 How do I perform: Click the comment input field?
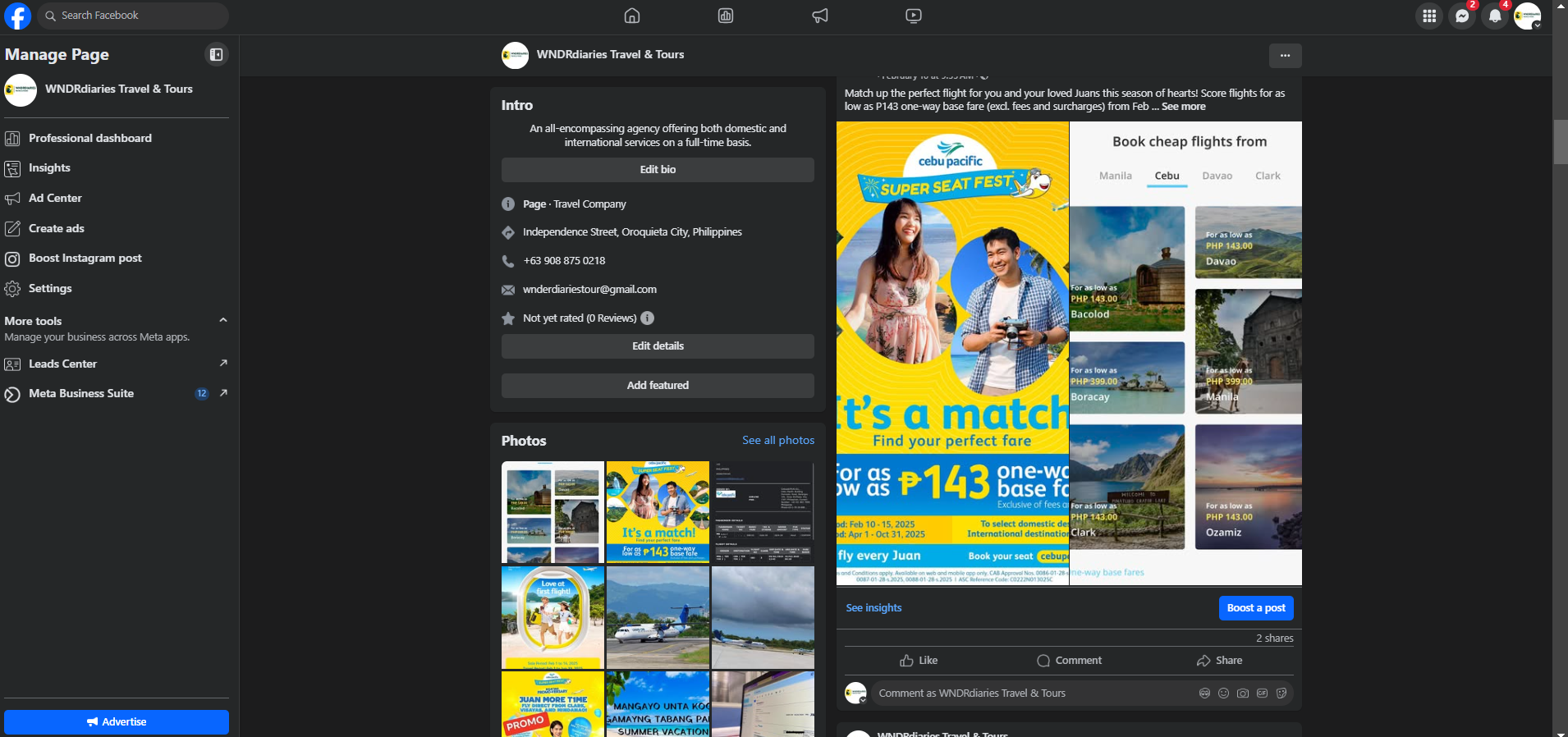tap(1034, 694)
